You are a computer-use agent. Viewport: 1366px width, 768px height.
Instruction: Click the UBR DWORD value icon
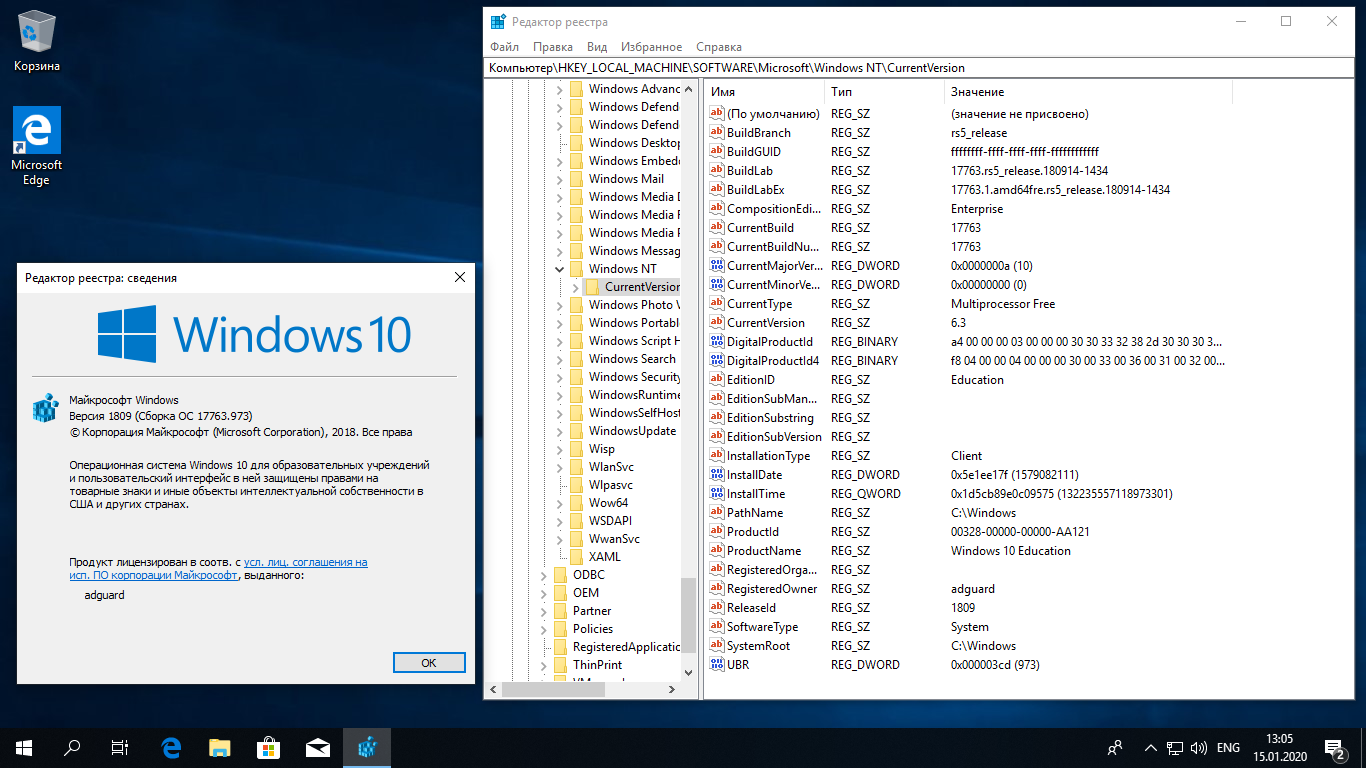716,665
